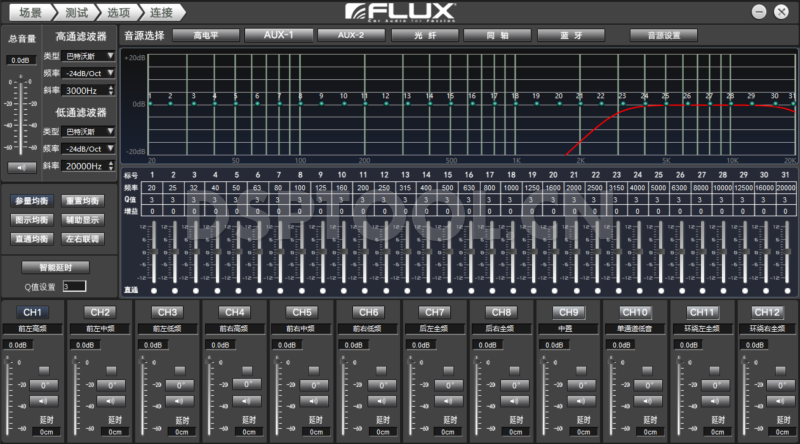The height and width of the screenshot is (444, 800).
Task: Open low-pass filter 类型 dropdown
Action: (88, 131)
